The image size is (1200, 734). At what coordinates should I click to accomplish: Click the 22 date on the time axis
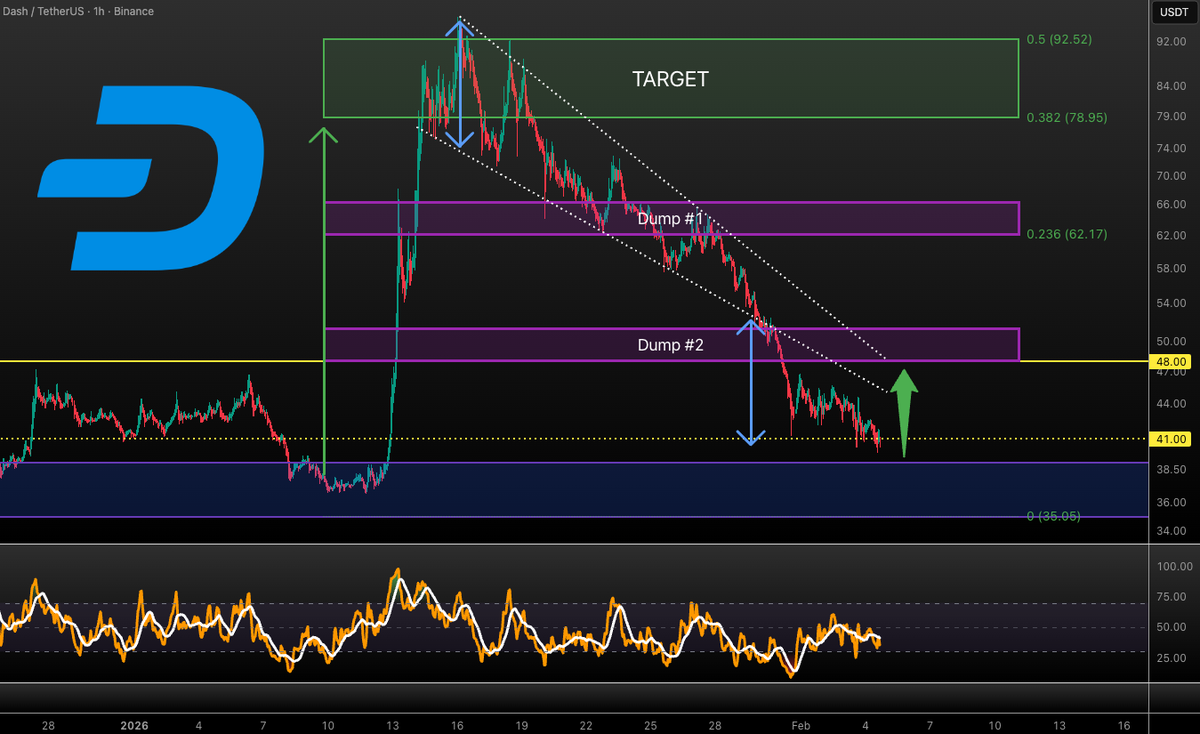coord(586,724)
